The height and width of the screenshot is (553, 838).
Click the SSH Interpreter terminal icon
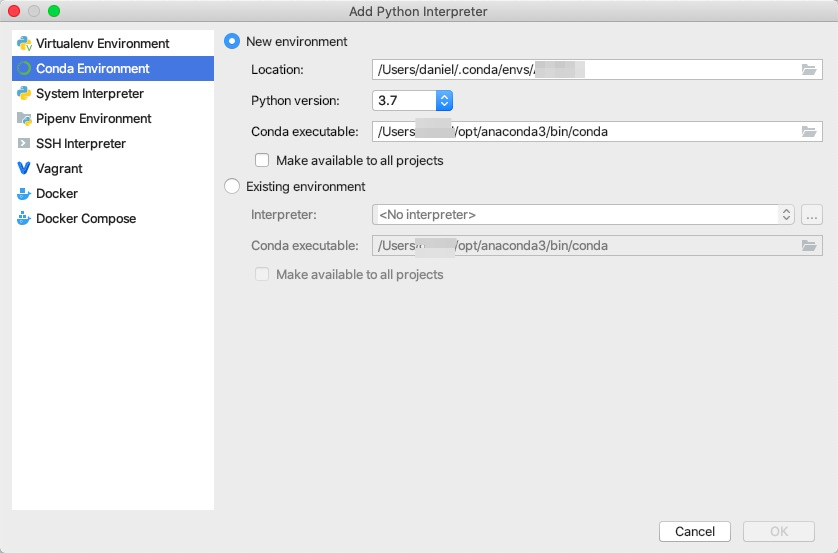pos(25,144)
